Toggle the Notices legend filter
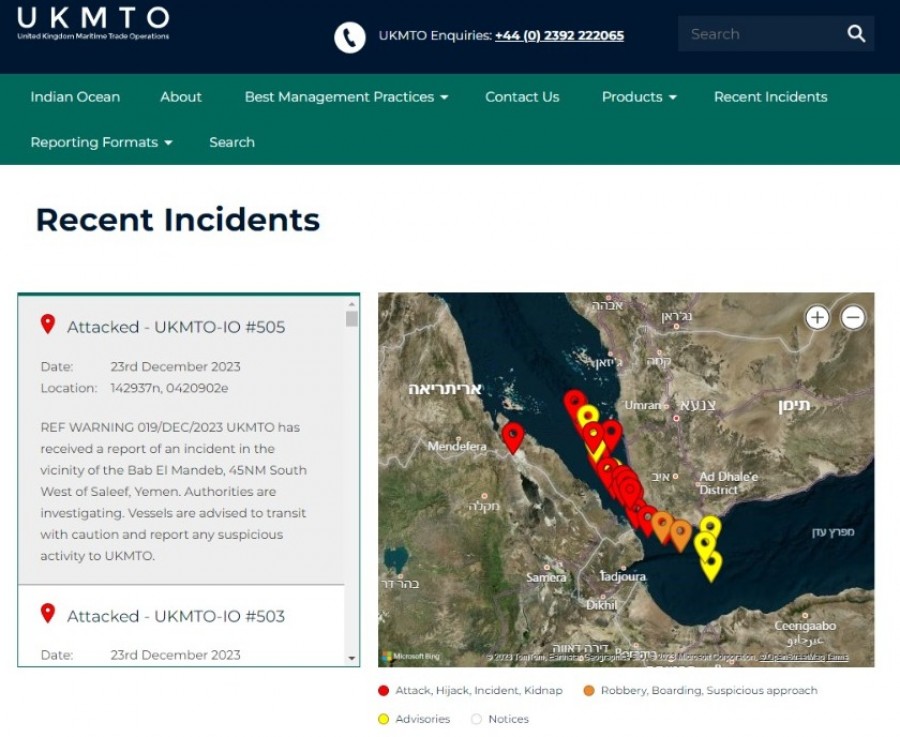Image resolution: width=900 pixels, height=737 pixels. (476, 719)
